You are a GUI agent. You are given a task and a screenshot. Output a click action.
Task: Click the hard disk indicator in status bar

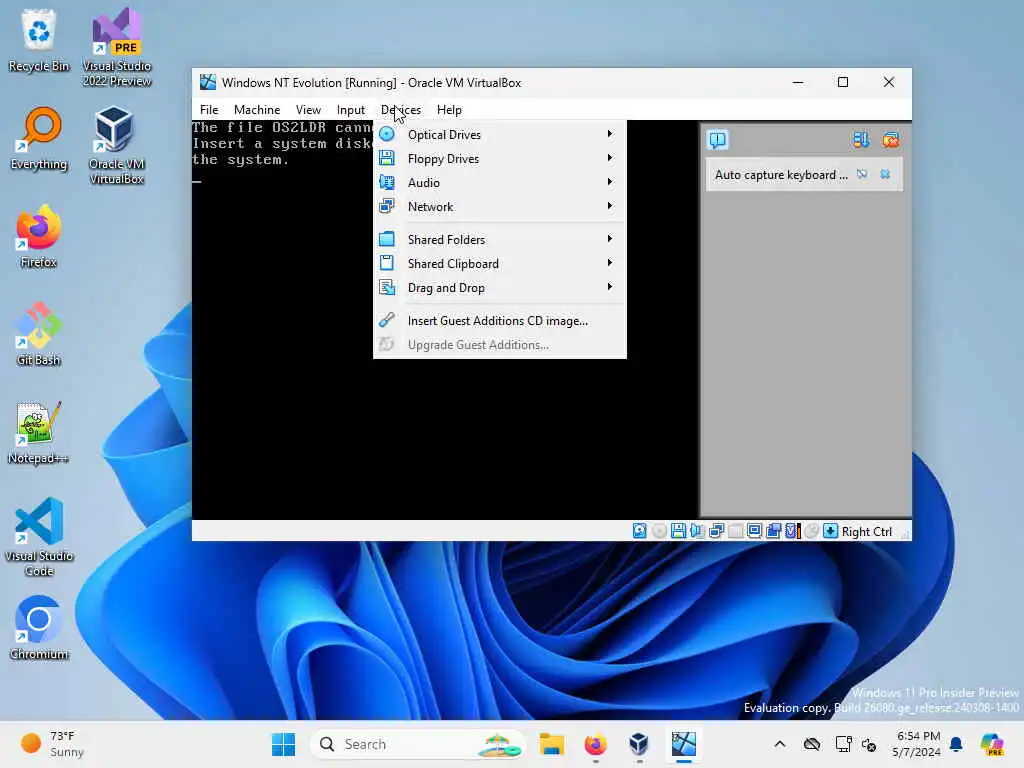(639, 531)
